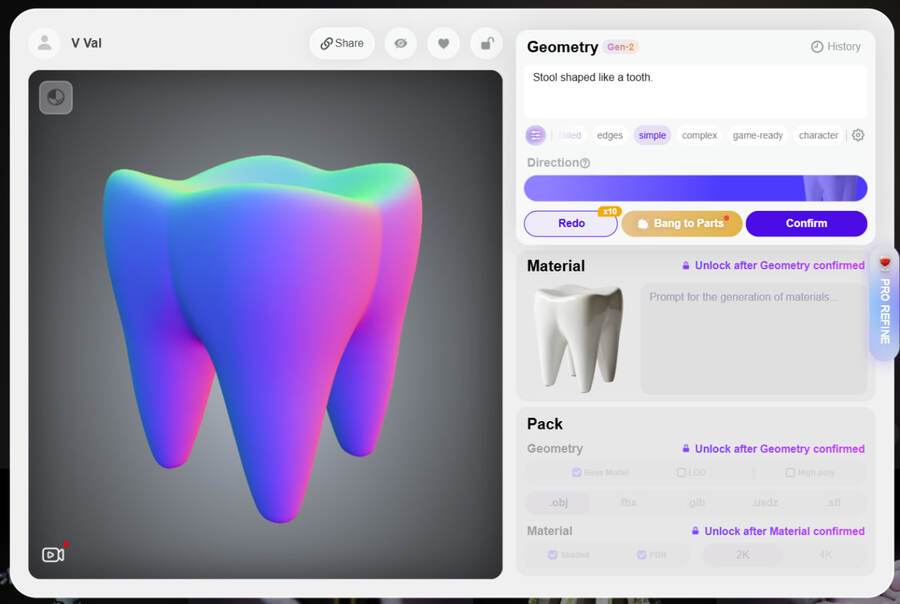The height and width of the screenshot is (604, 900).
Task: Click Material 'Unlock after Geometry confirmed' link
Action: [773, 265]
